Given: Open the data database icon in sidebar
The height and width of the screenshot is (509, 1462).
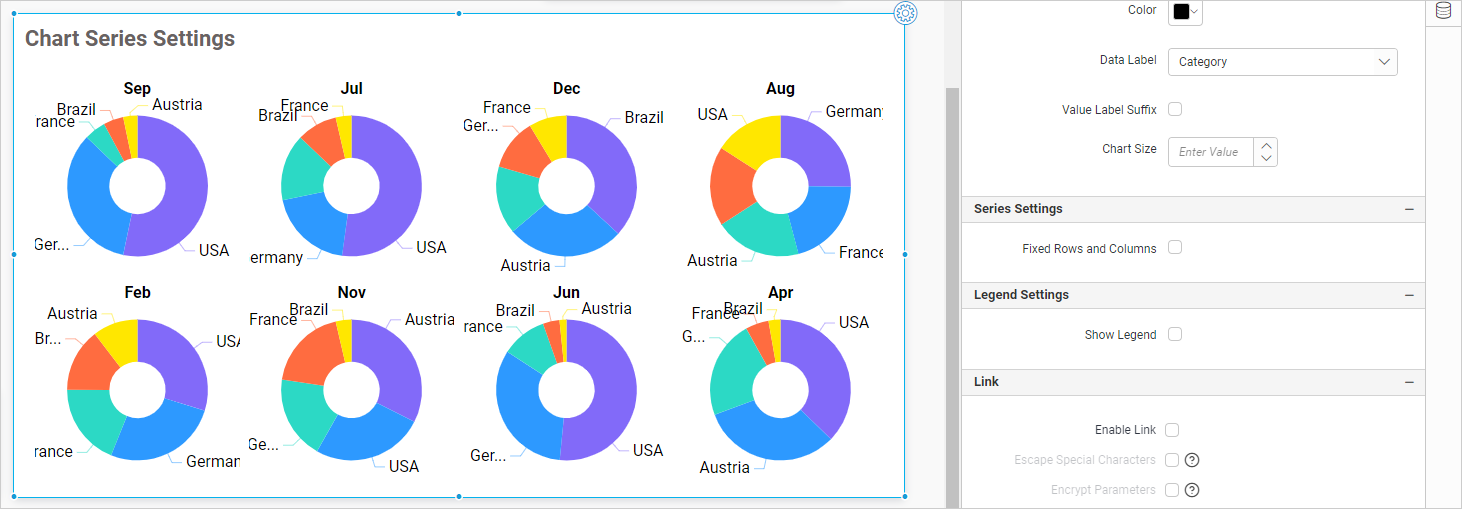Looking at the screenshot, I should (1443, 11).
